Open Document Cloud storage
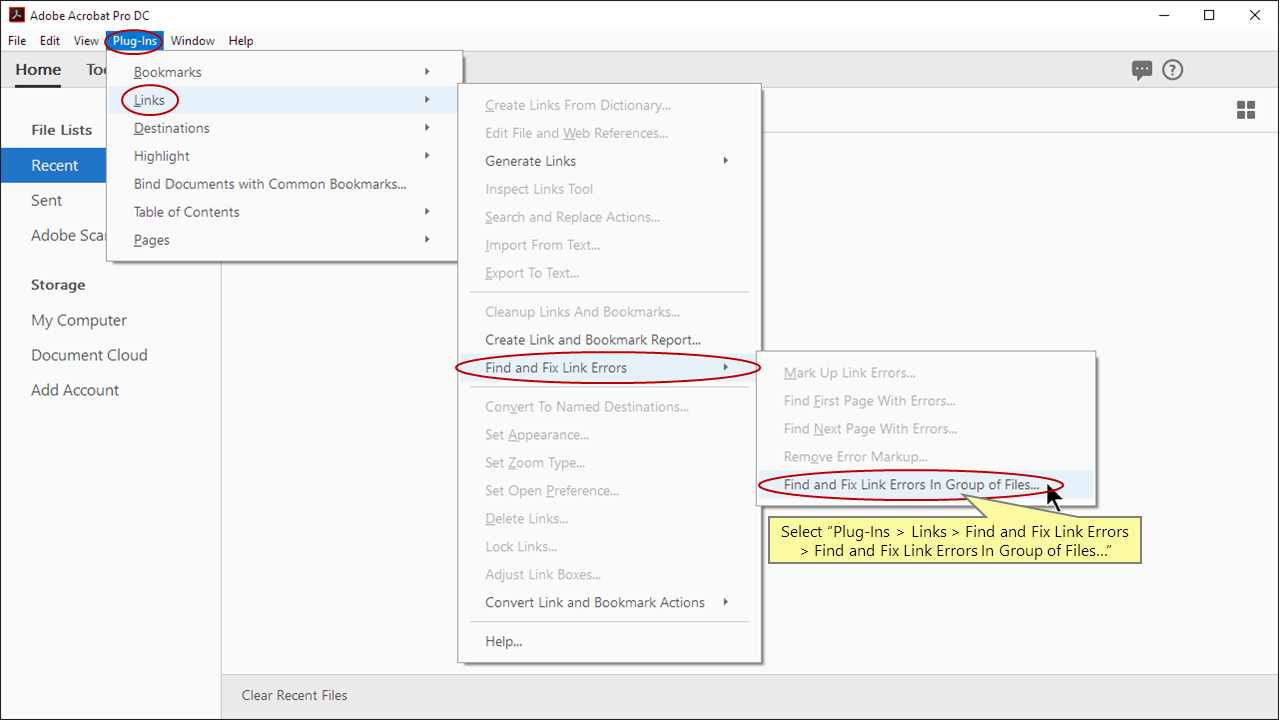Image resolution: width=1280 pixels, height=720 pixels. point(89,355)
